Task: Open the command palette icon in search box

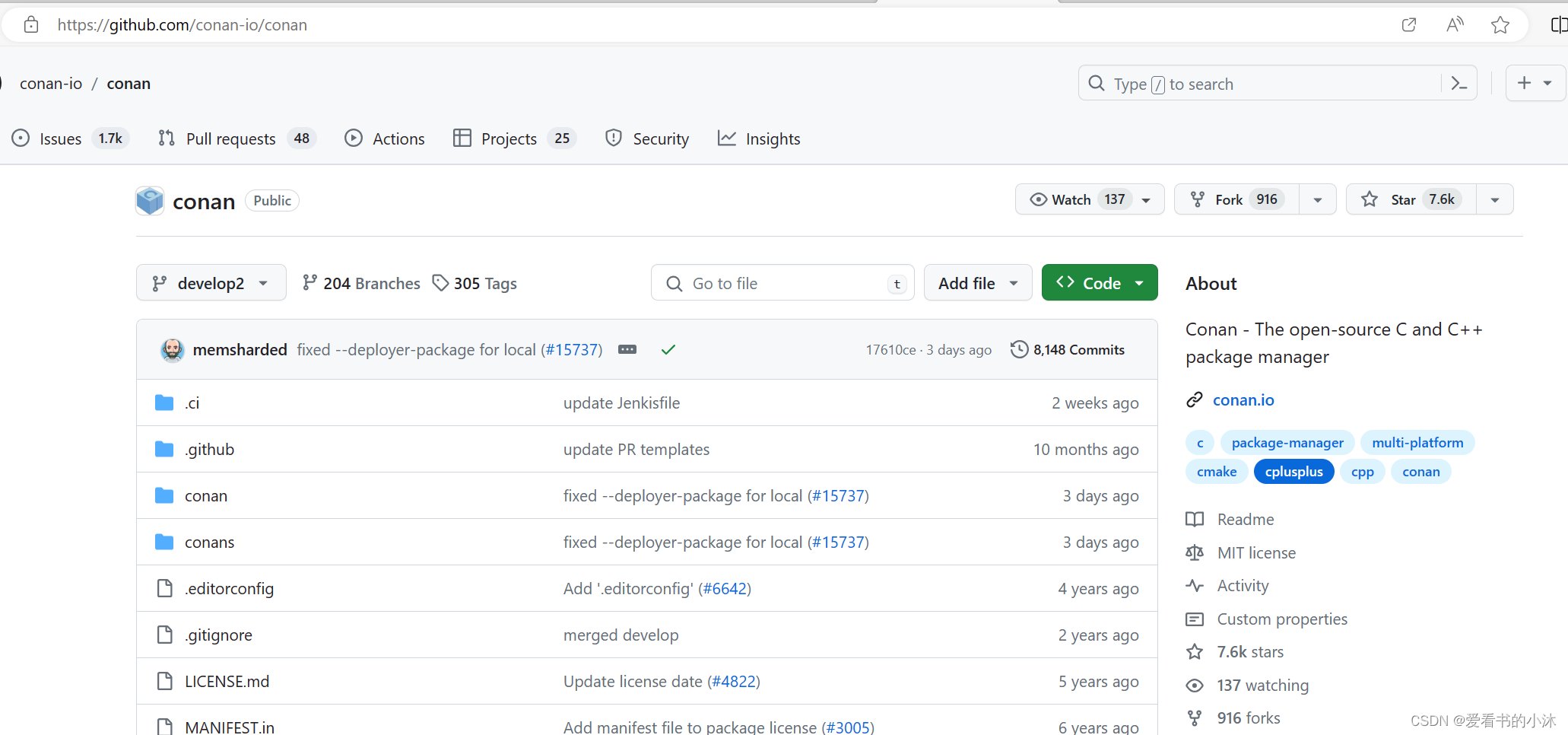Action: pos(1458,84)
